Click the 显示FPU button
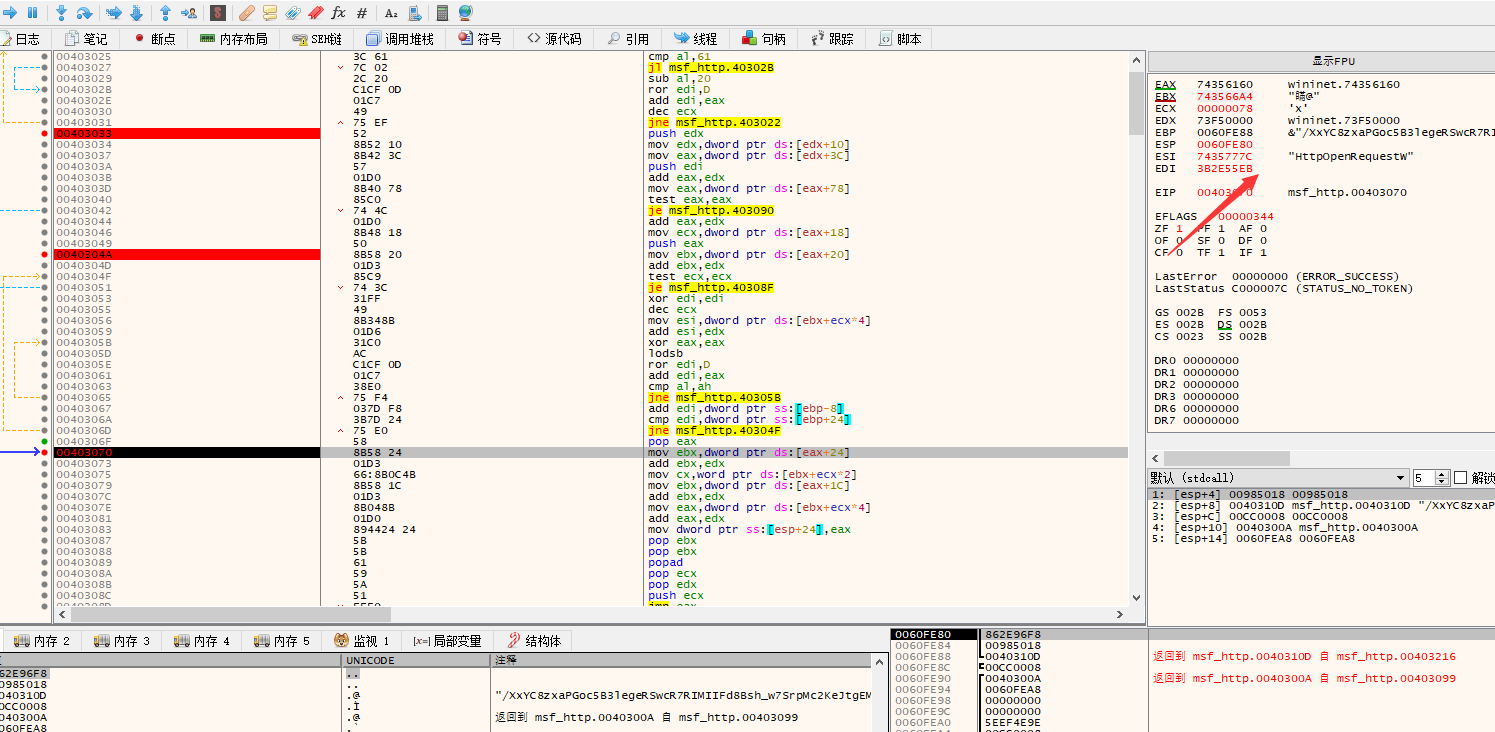 tap(1321, 61)
